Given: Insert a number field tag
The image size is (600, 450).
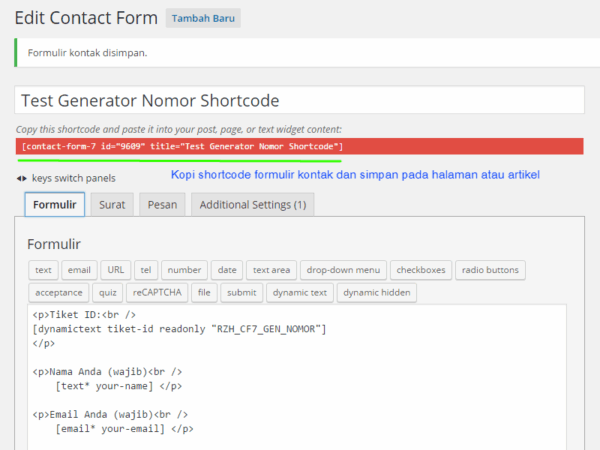Looking at the screenshot, I should click(x=184, y=270).
